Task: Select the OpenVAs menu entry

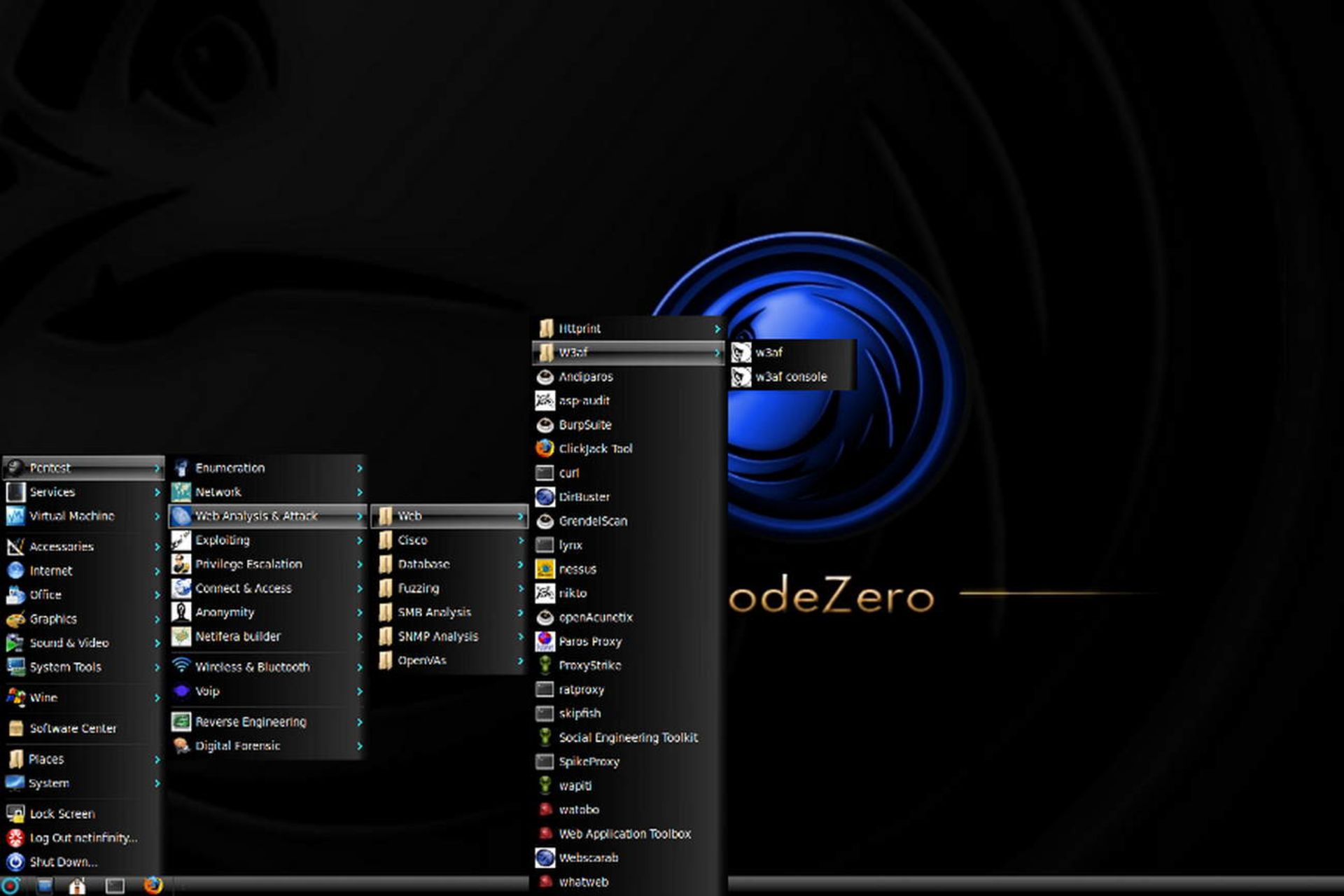Action: point(449,660)
